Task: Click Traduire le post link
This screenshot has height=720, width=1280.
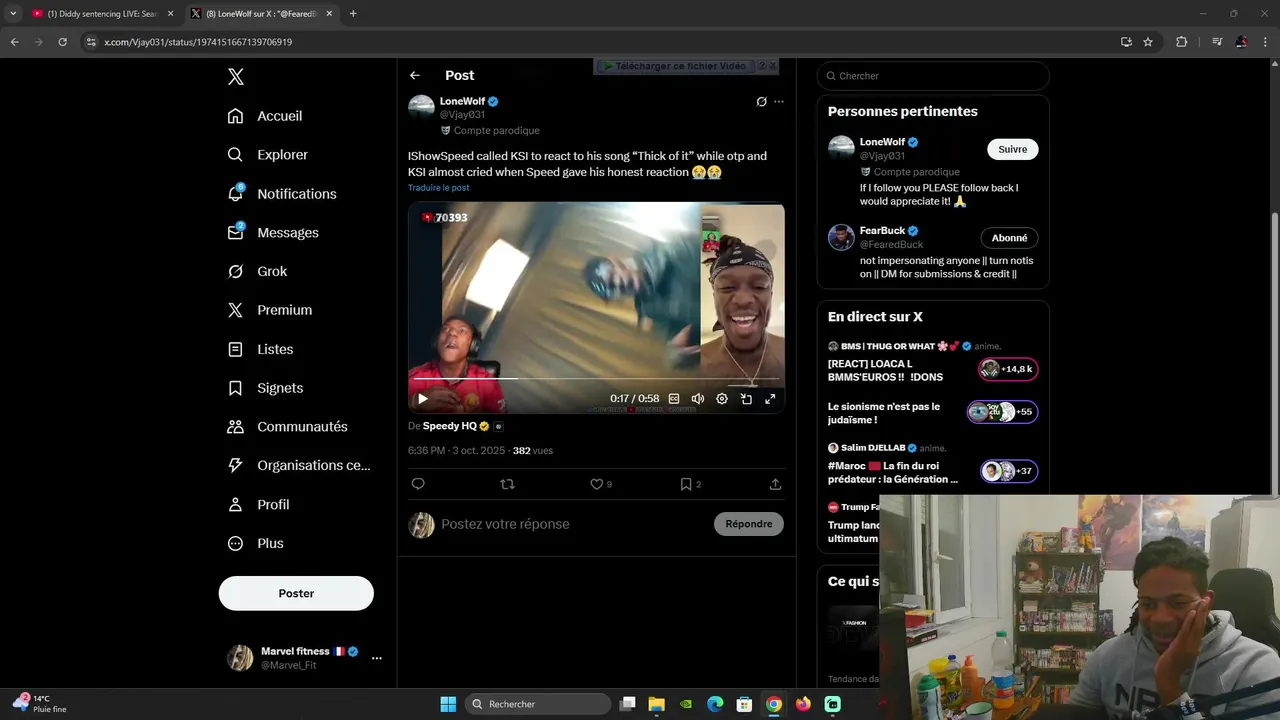Action: 438,188
